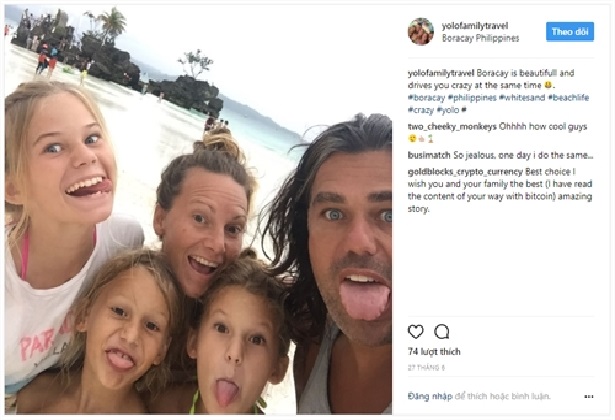Visit busimatch commenter profile
The height and width of the screenshot is (420, 615).
click(x=429, y=155)
